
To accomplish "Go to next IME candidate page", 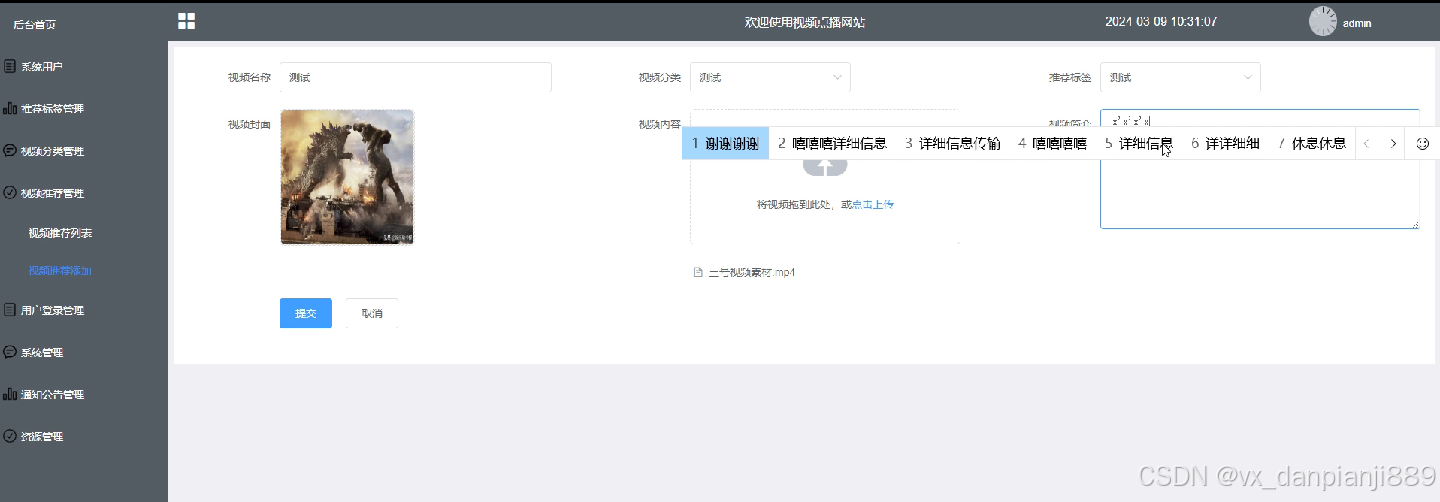I will pos(1393,143).
